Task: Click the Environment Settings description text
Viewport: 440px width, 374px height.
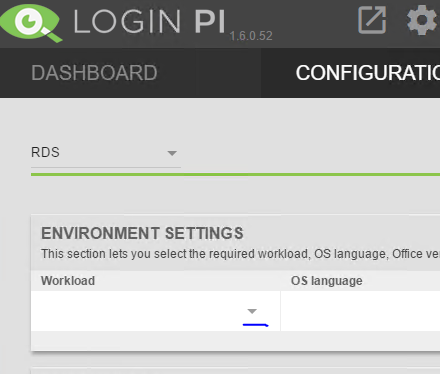Action: click(240, 254)
